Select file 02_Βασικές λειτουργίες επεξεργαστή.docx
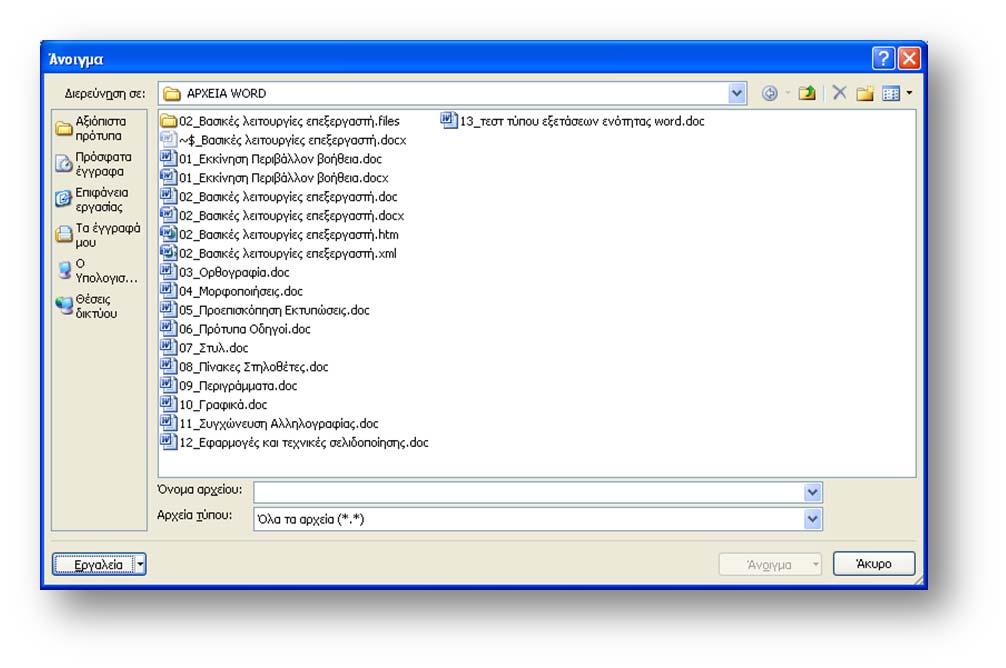The width and height of the screenshot is (1006, 668). 282,216
